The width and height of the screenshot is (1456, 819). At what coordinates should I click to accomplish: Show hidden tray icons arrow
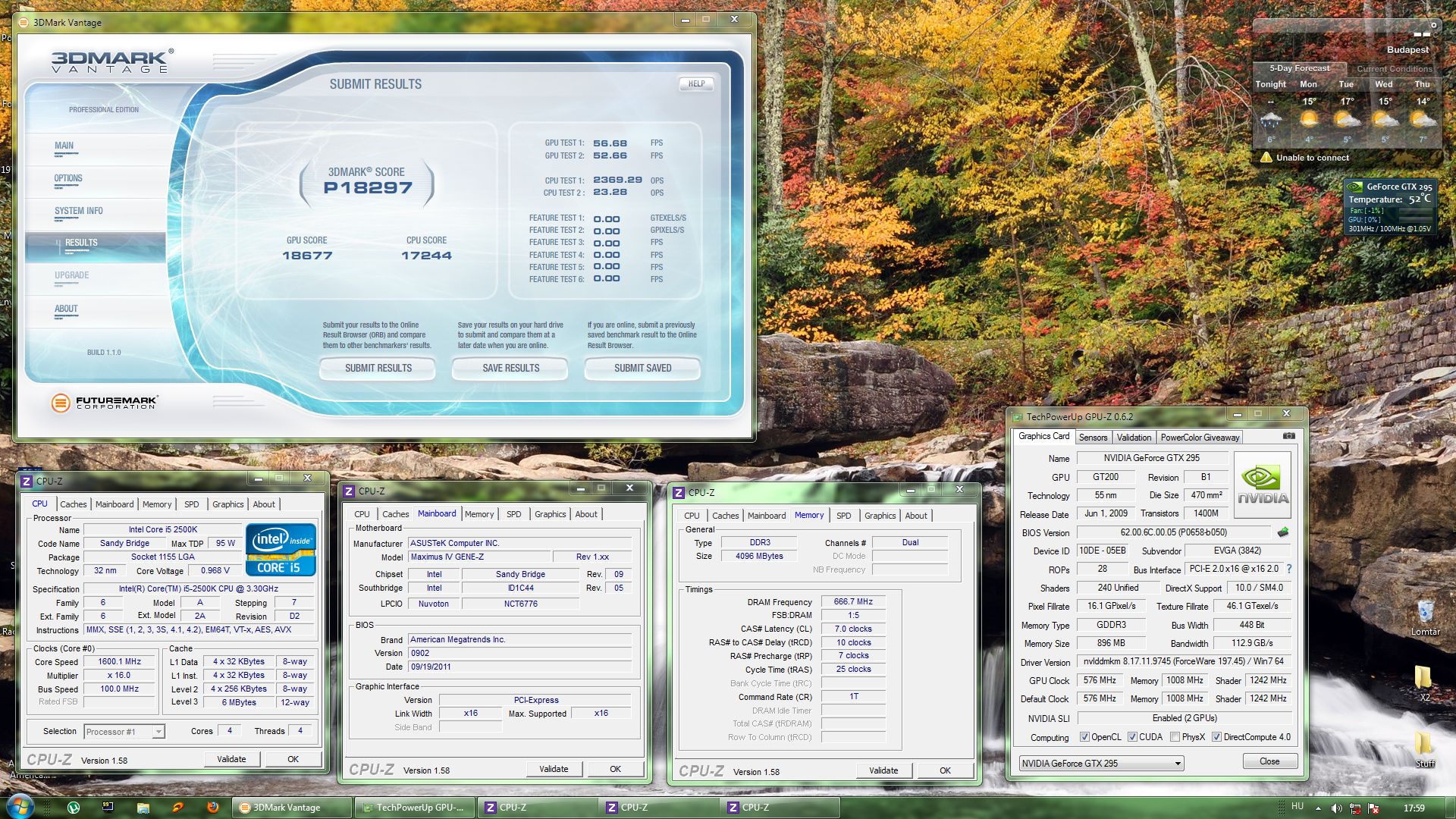(1318, 808)
